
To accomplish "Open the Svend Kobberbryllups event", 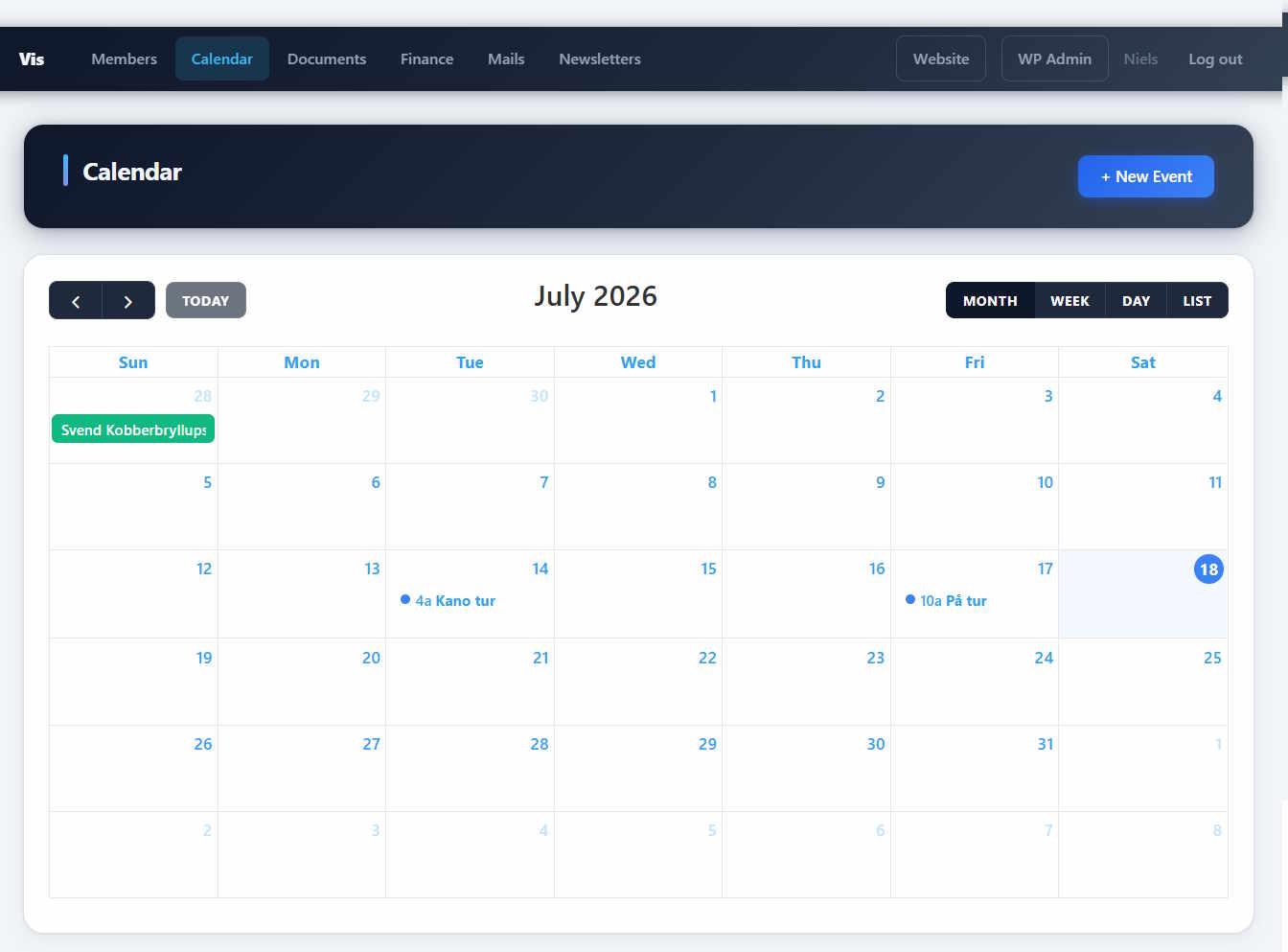I will [133, 430].
